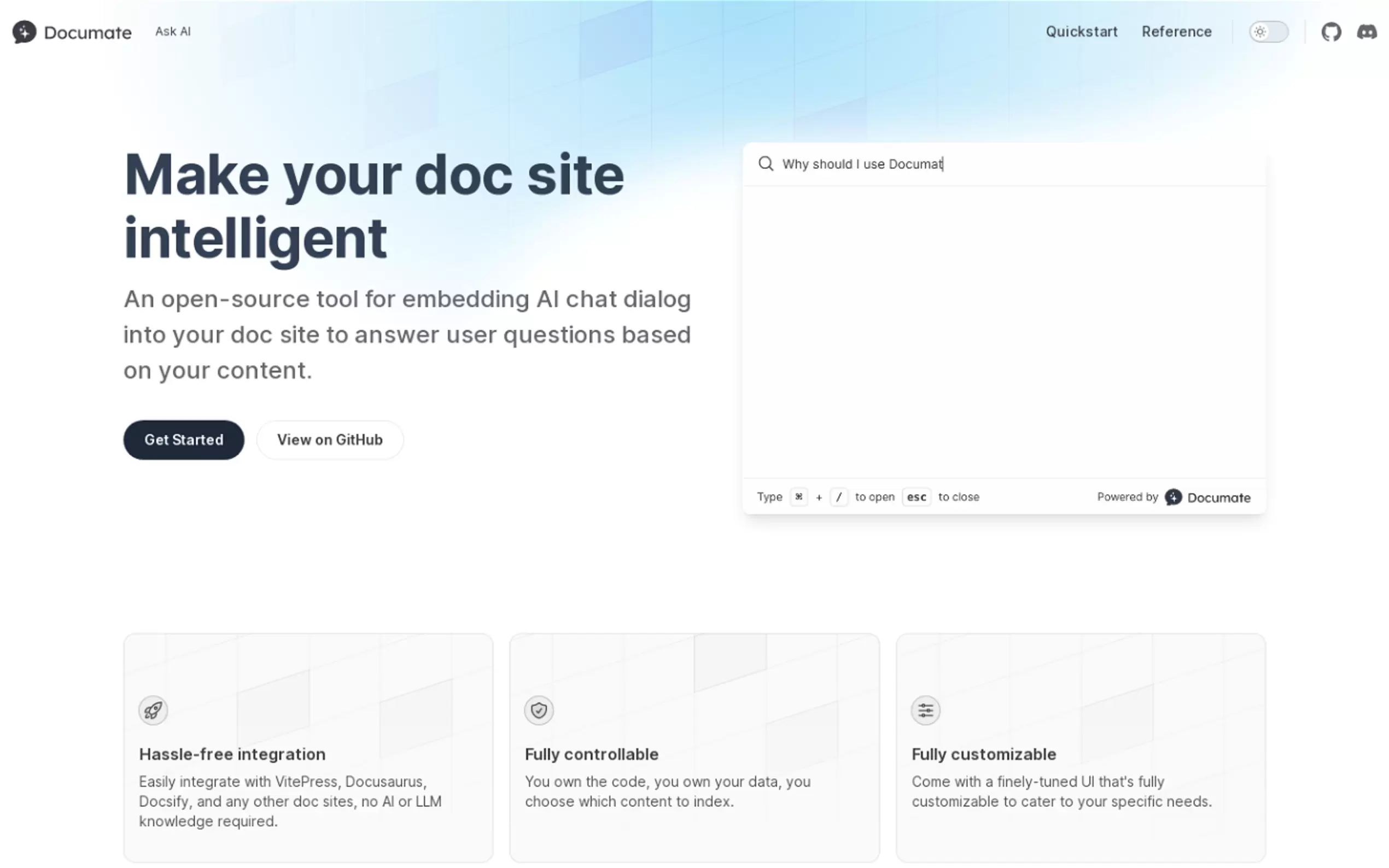Click the shield check icon
Screen dimensions: 1389x868
click(x=539, y=710)
